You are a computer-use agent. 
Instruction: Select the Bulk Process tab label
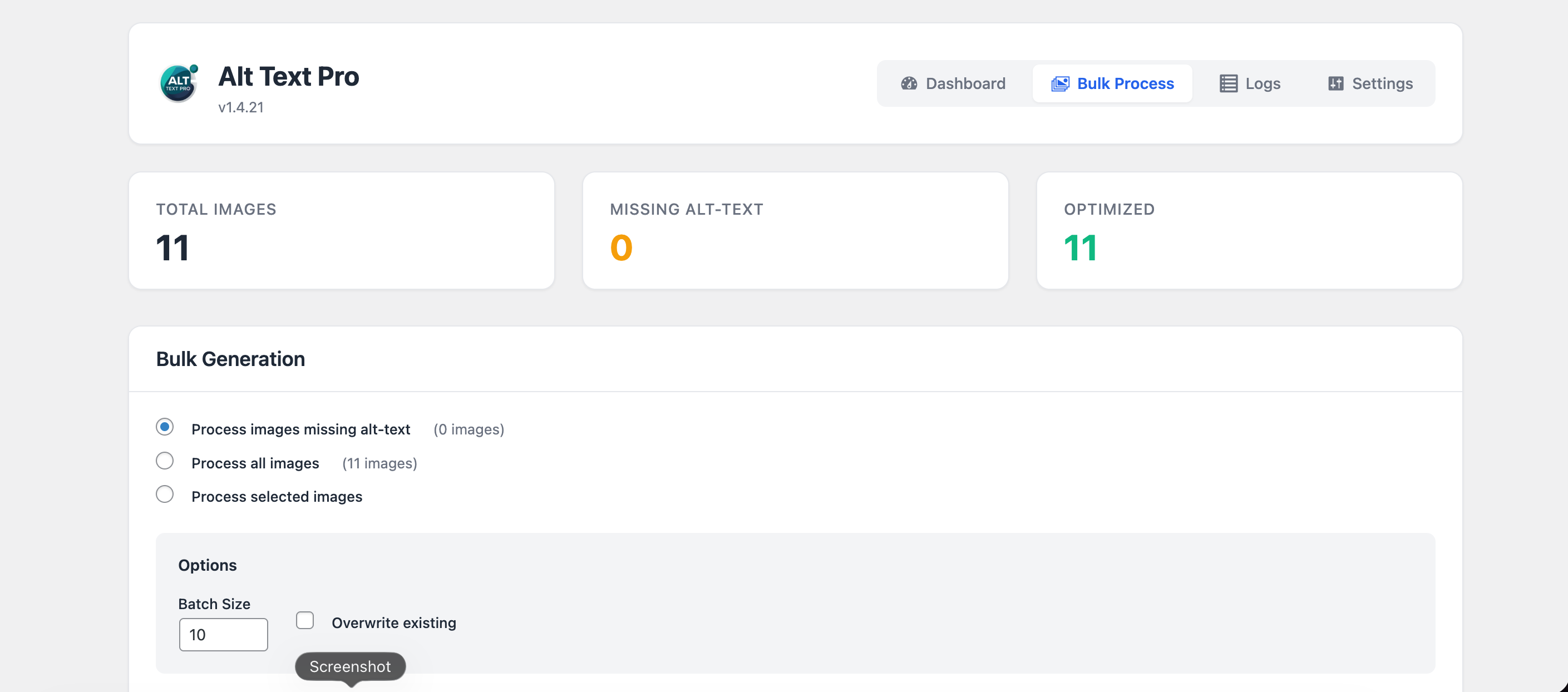pos(1125,83)
